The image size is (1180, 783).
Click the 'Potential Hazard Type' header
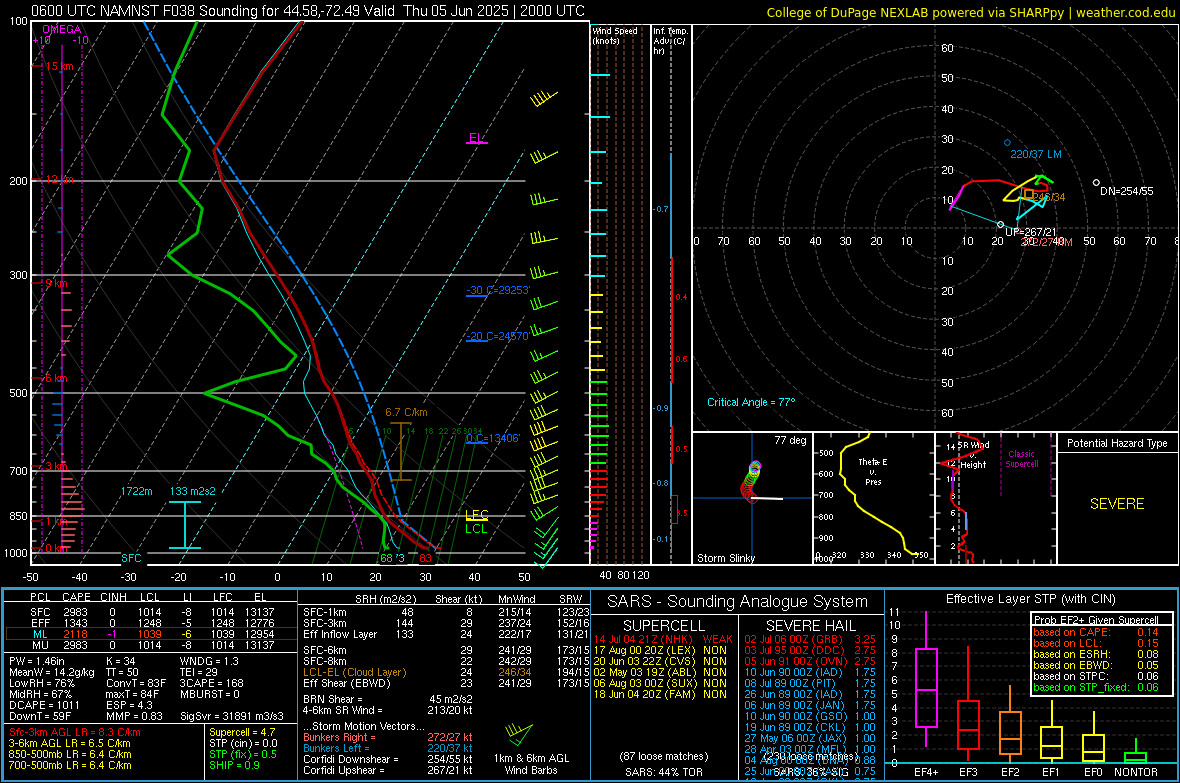(x=1117, y=443)
